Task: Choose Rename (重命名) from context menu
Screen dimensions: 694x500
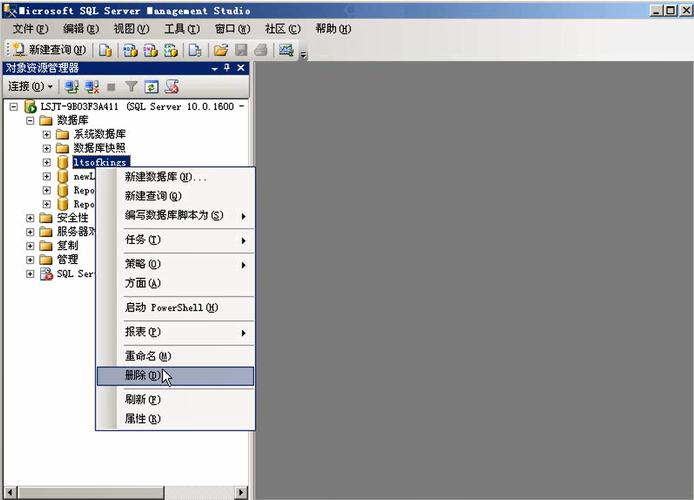Action: (x=176, y=356)
